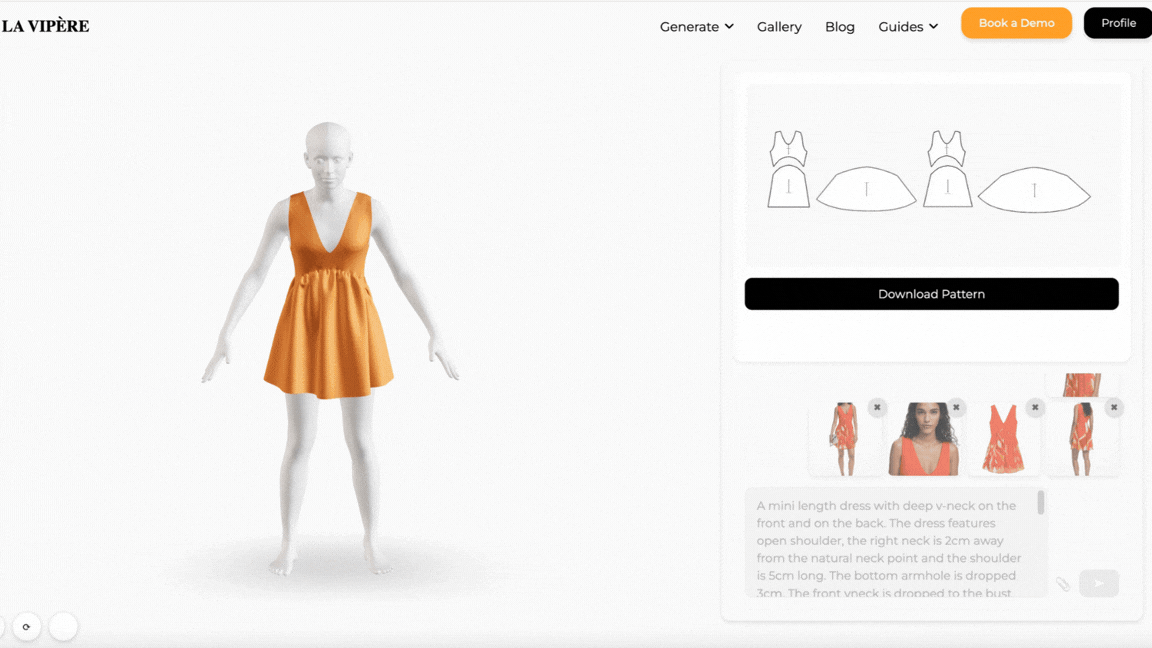Dismiss the red lace dress reference via X
Screen dimensions: 1152x648
point(1034,407)
